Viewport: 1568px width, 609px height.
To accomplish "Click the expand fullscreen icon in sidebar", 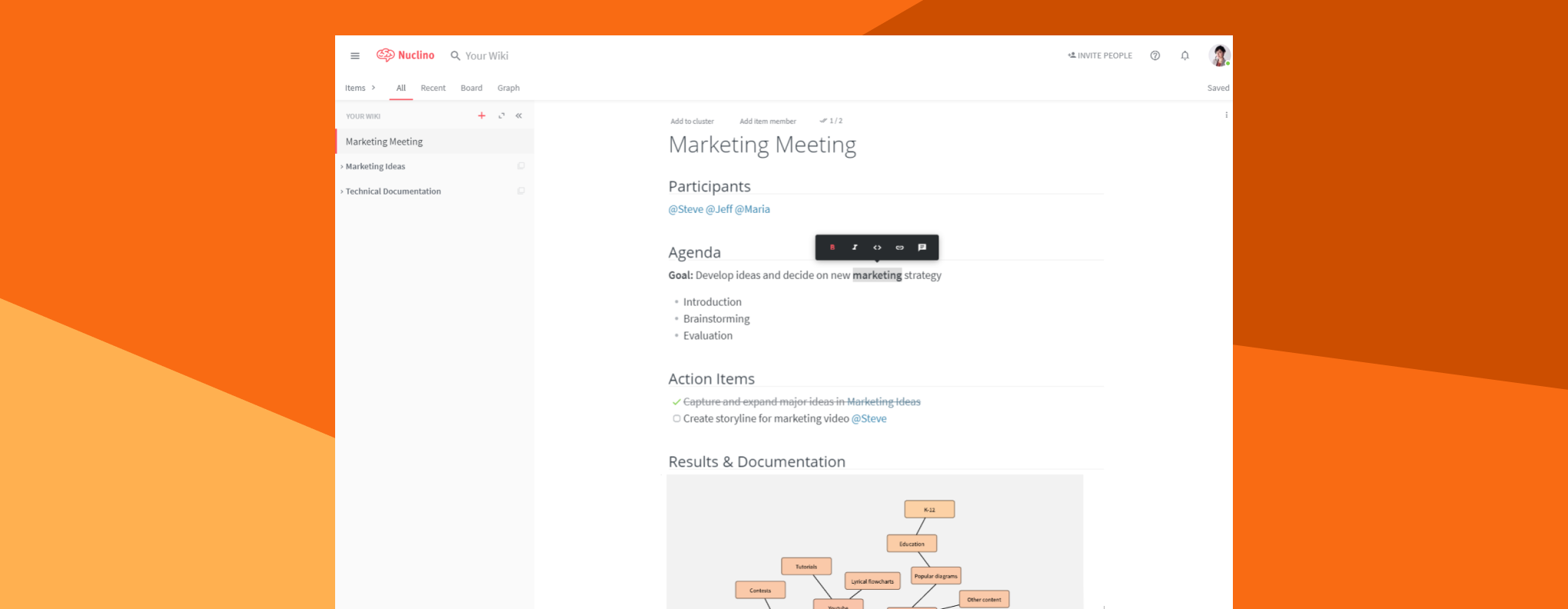I will pos(501,115).
